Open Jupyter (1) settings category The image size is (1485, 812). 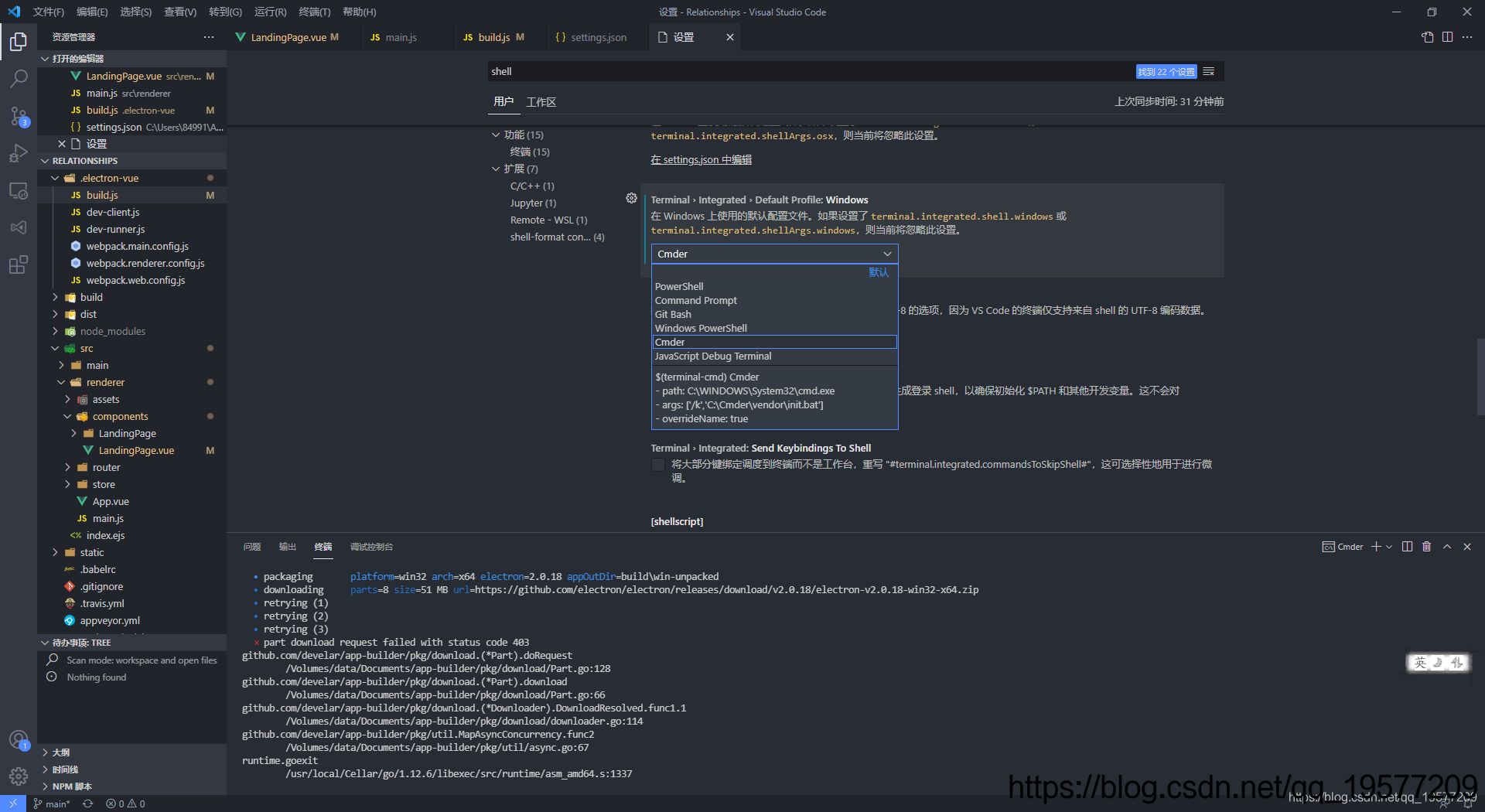533,203
